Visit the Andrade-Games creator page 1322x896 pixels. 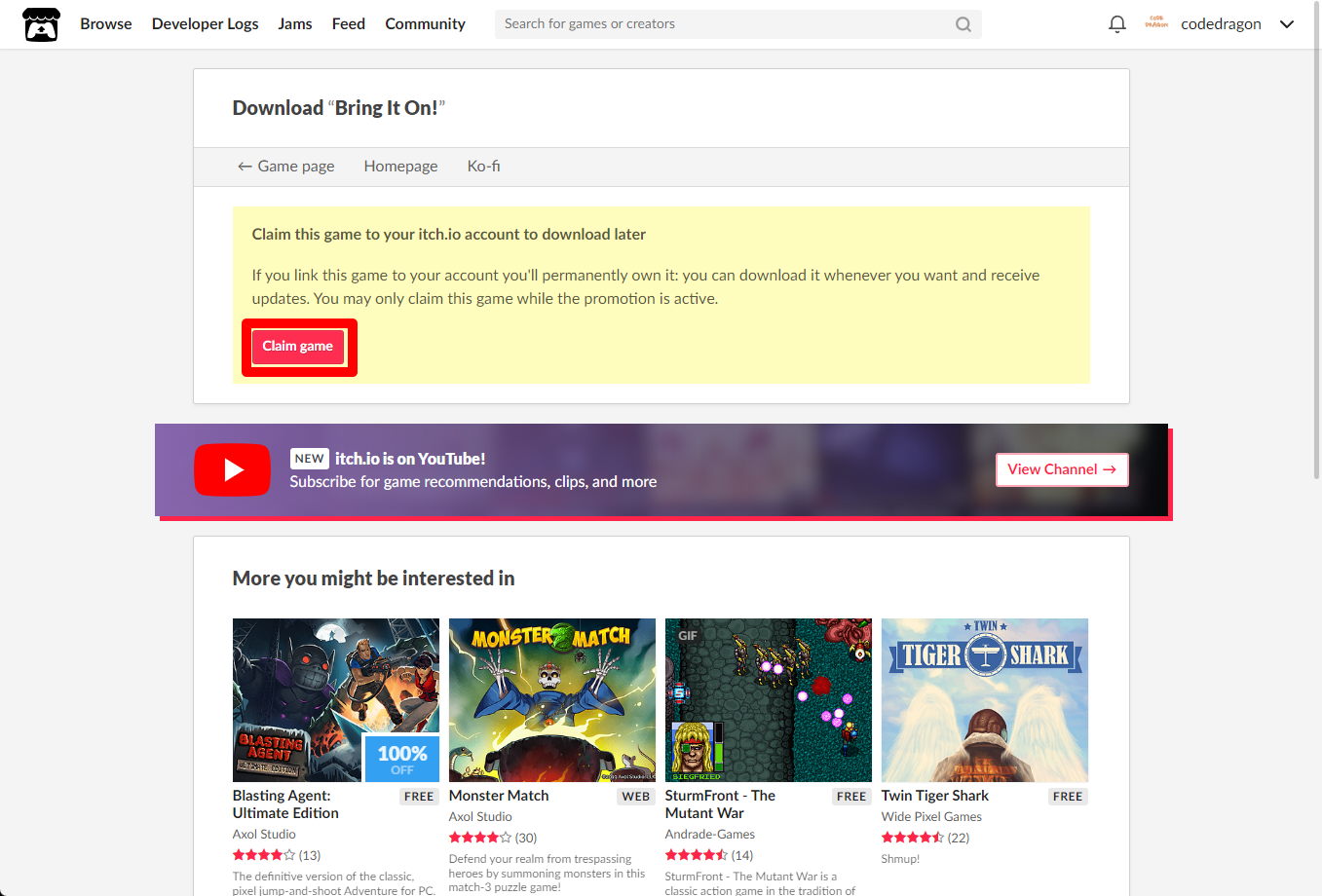click(x=710, y=835)
